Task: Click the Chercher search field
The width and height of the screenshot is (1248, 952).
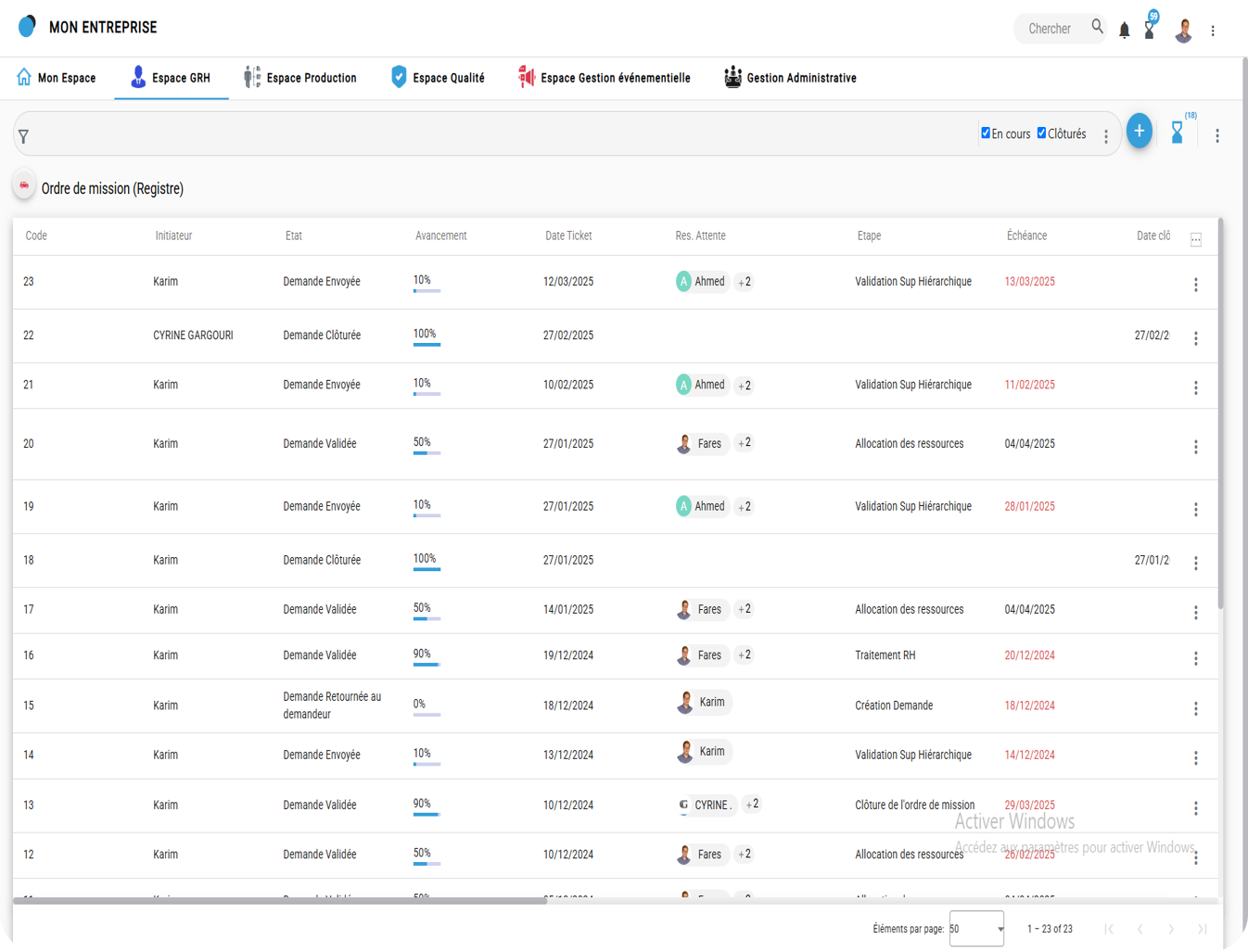Action: click(x=1050, y=29)
